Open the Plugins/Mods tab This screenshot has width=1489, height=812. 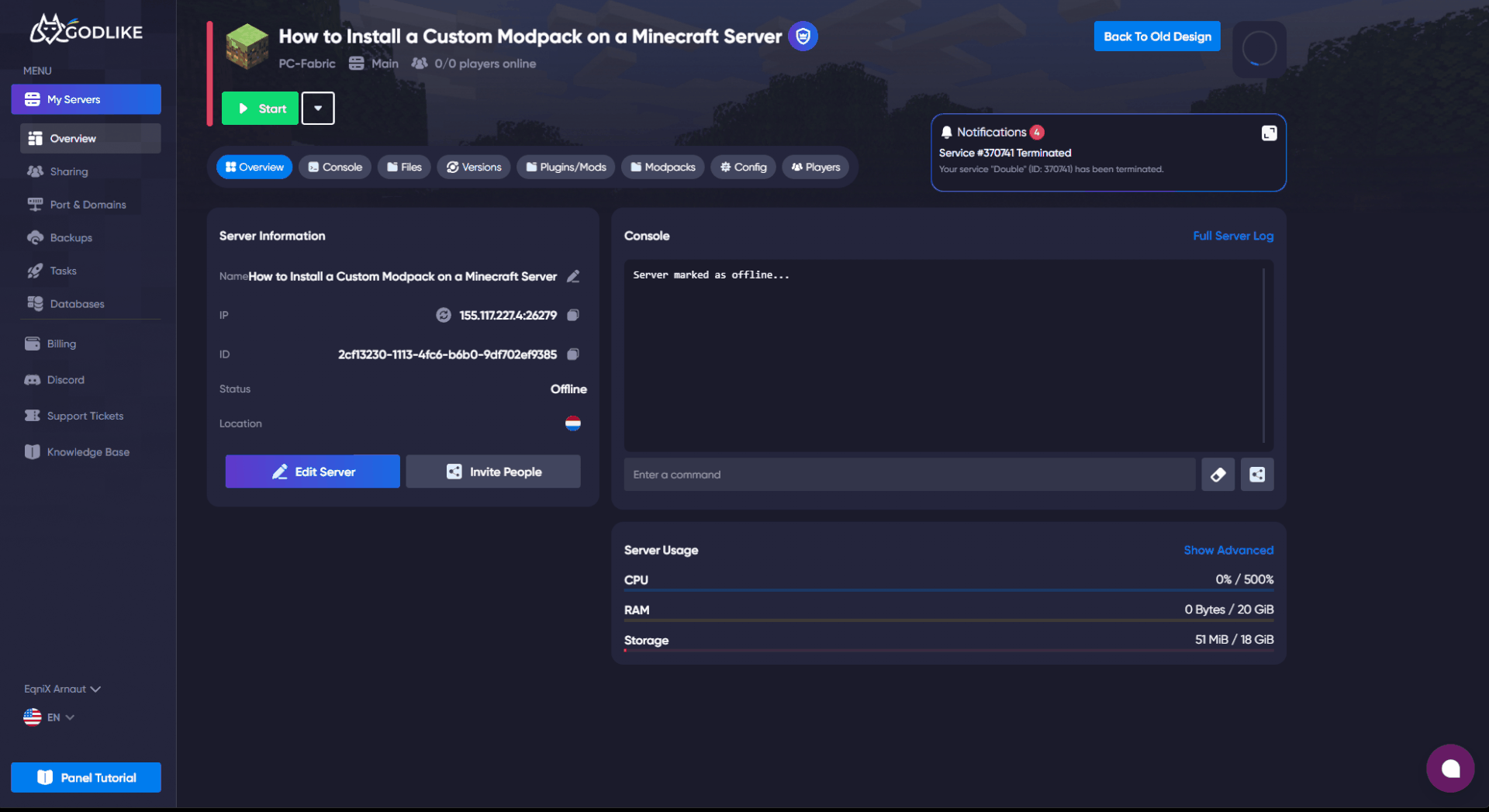coord(565,167)
